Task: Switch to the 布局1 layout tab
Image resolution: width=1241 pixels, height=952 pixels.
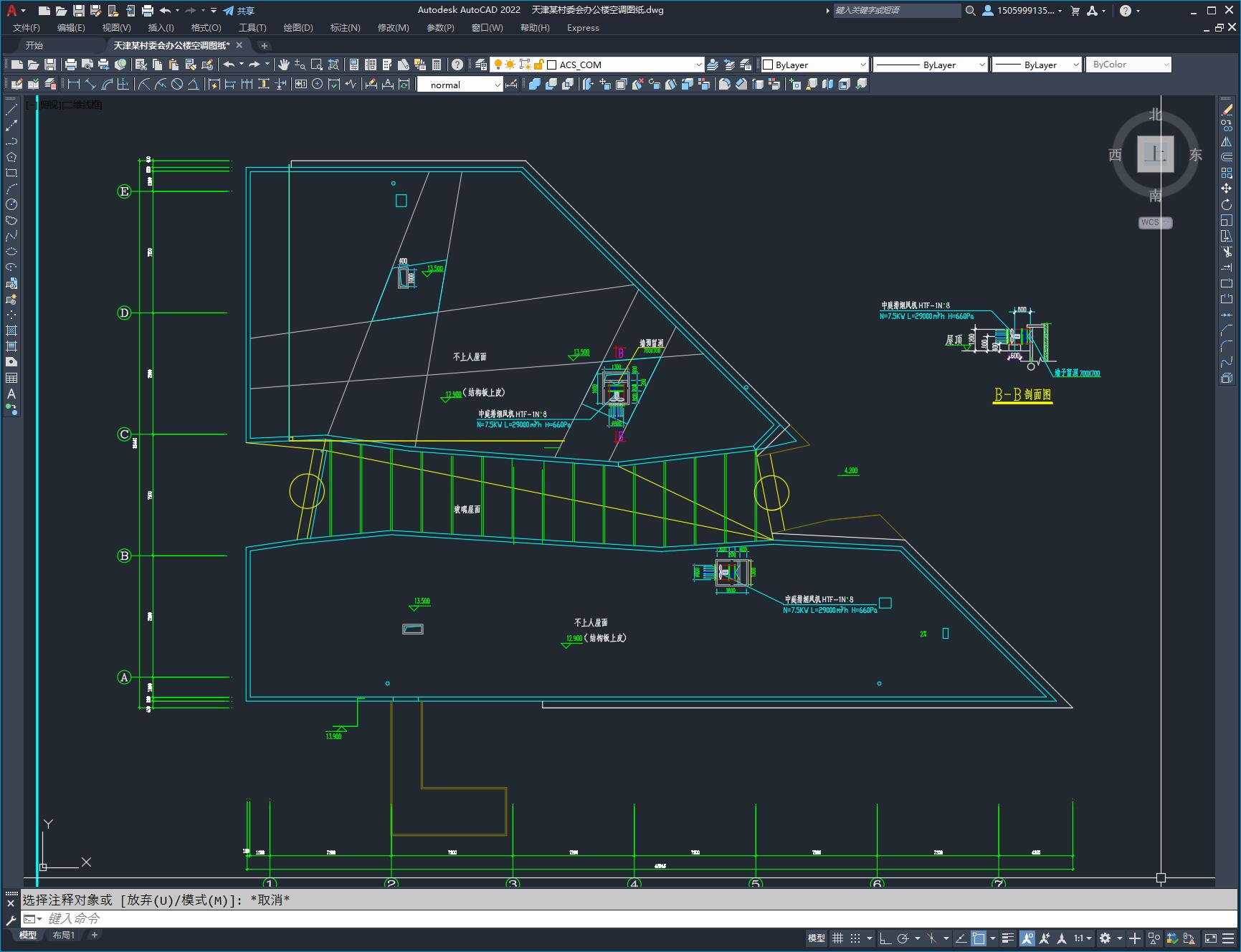Action: 63,936
